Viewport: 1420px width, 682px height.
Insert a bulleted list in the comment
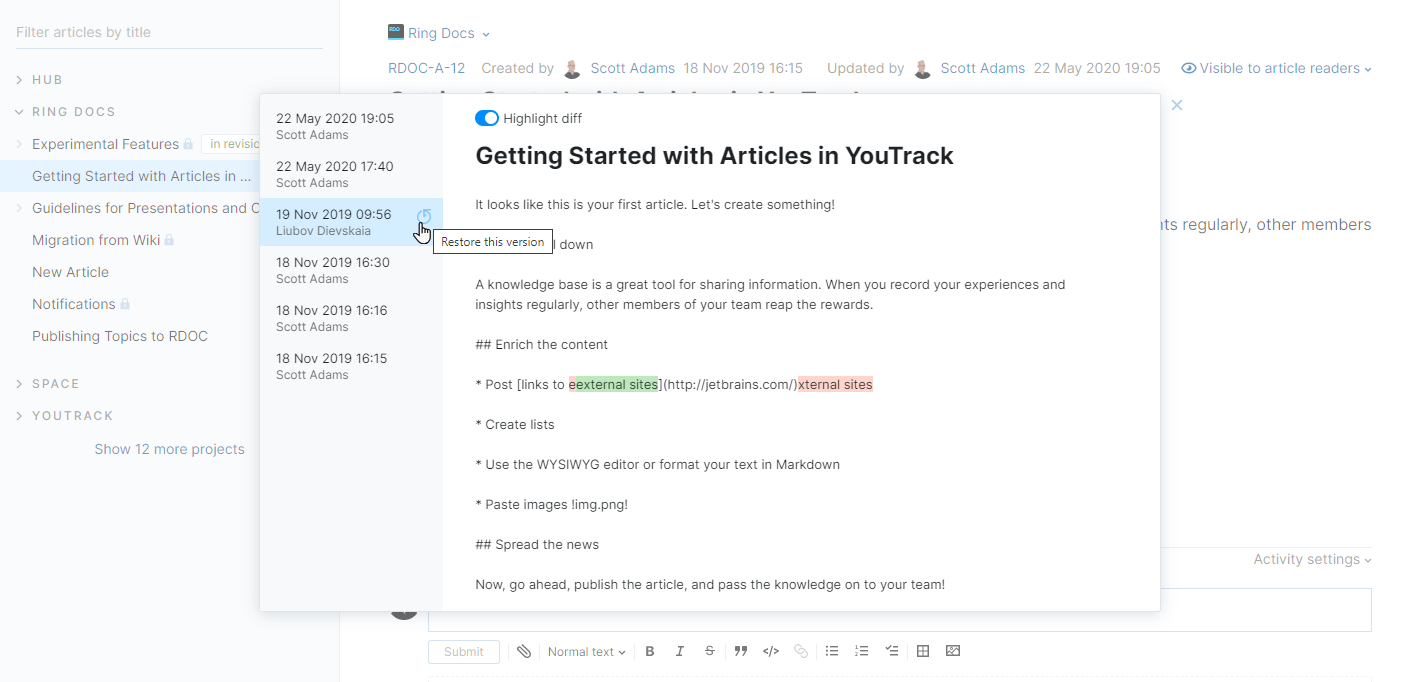(832, 651)
